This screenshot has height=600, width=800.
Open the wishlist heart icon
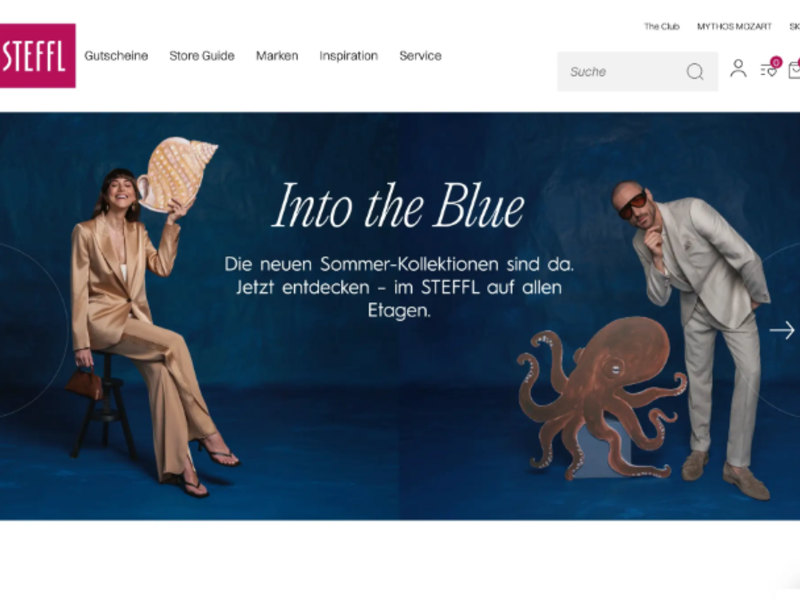768,70
